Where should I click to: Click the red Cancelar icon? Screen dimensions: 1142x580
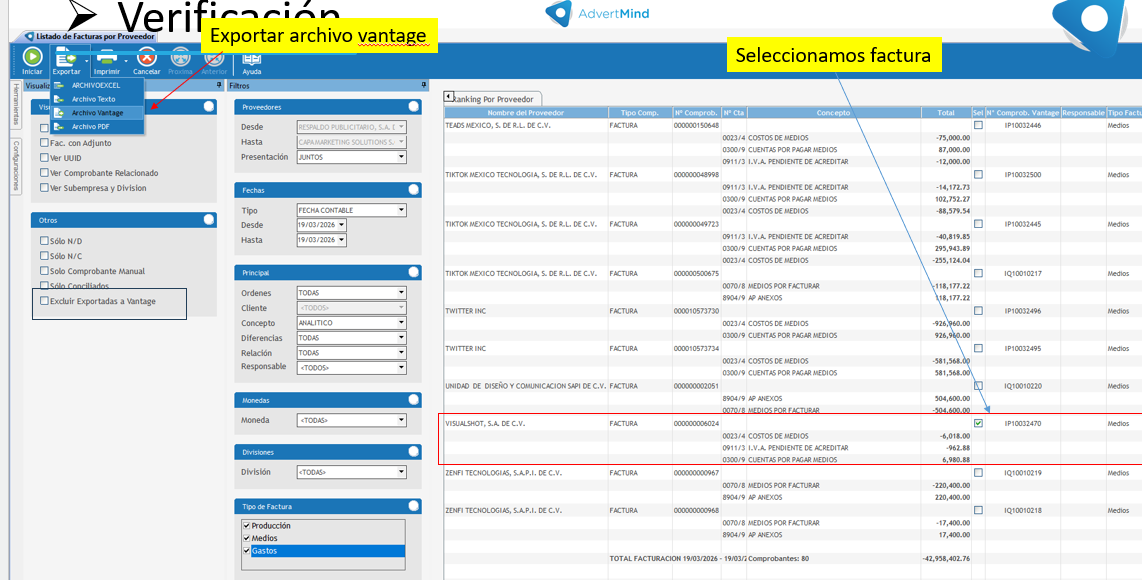[147, 57]
